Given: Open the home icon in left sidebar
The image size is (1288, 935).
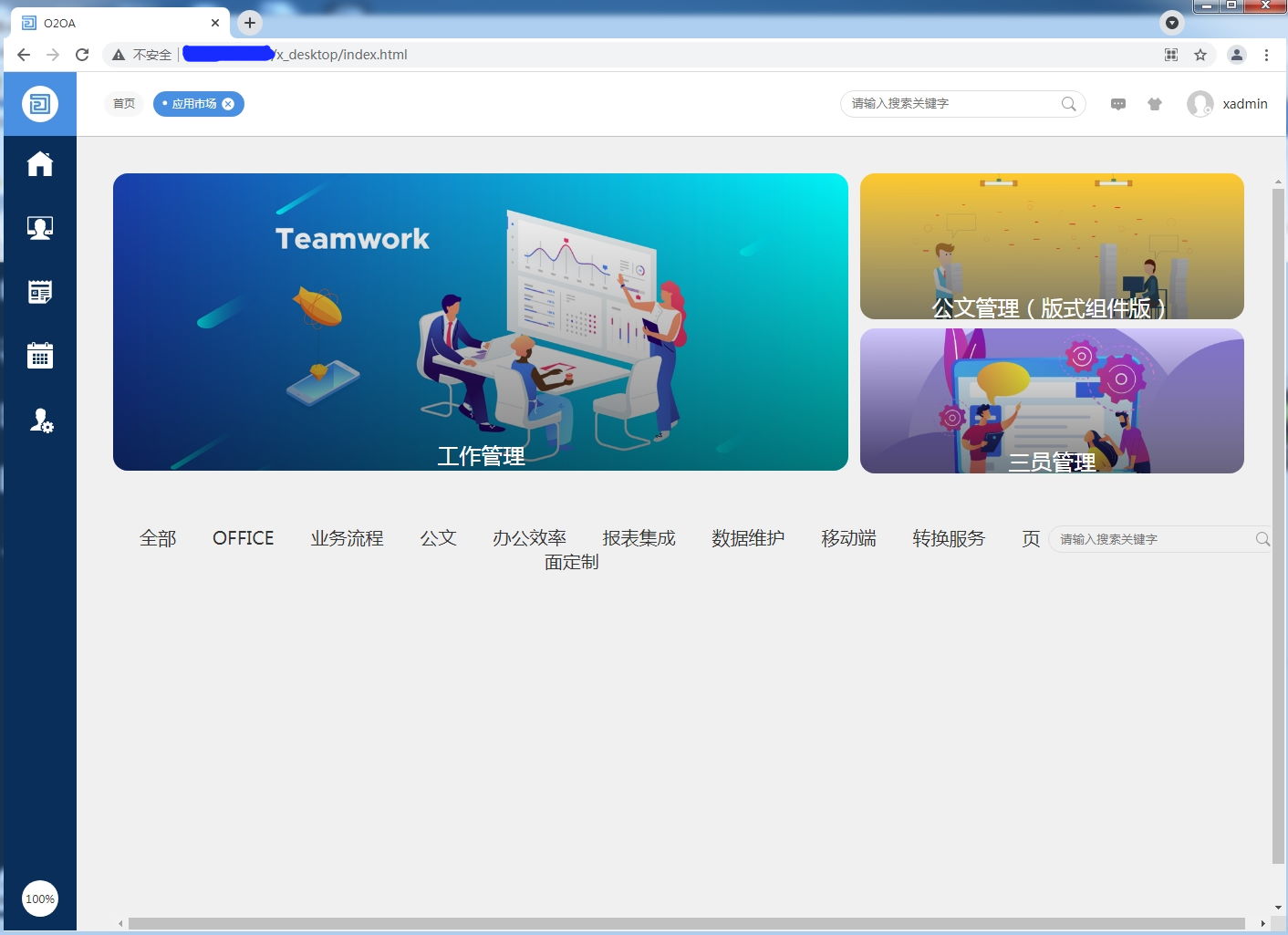Looking at the screenshot, I should coord(40,164).
